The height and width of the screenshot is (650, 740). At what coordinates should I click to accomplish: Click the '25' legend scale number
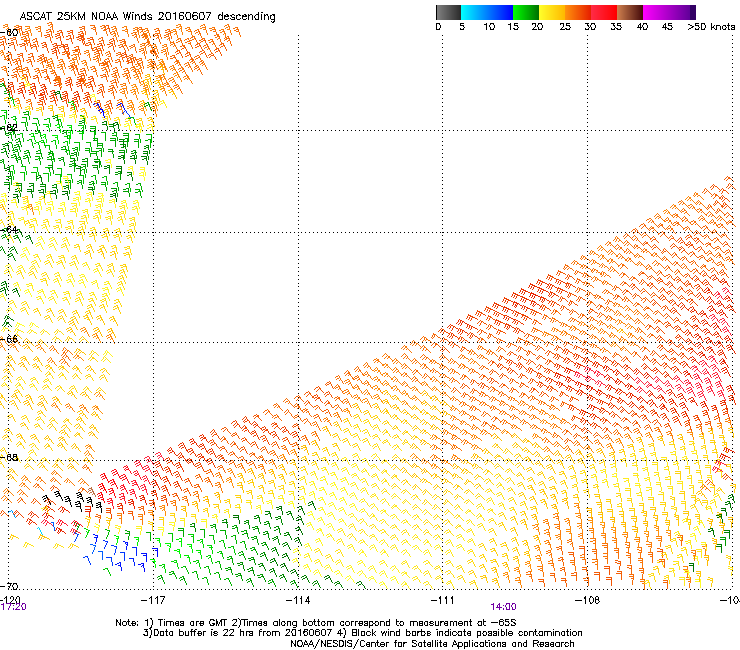tap(565, 27)
